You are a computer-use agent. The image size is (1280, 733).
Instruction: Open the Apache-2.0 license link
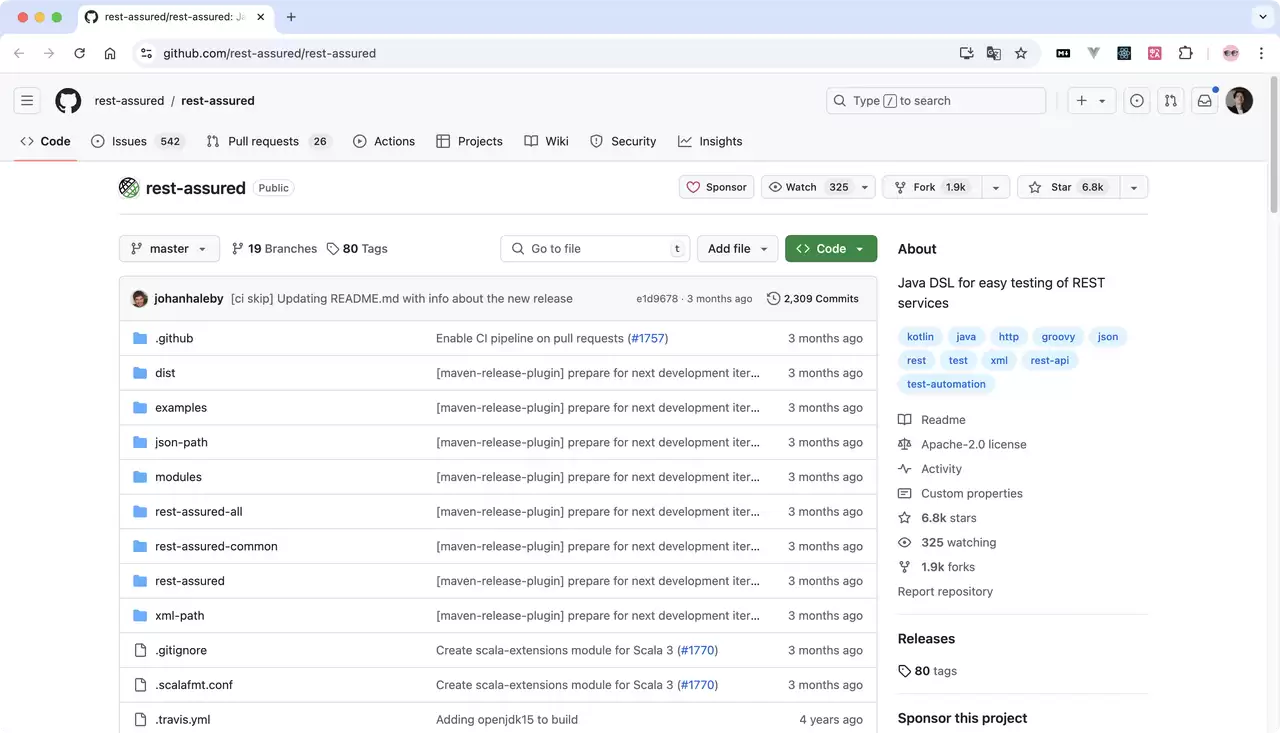pyautogui.click(x=973, y=444)
